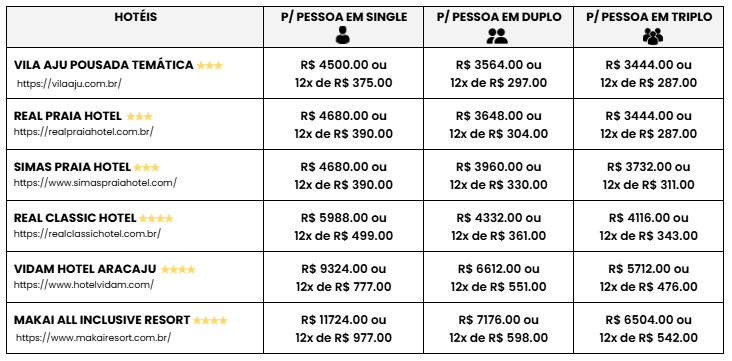732x361 pixels.
Task: Click Real Classic Hotel four-star rating
Action: click(156, 219)
